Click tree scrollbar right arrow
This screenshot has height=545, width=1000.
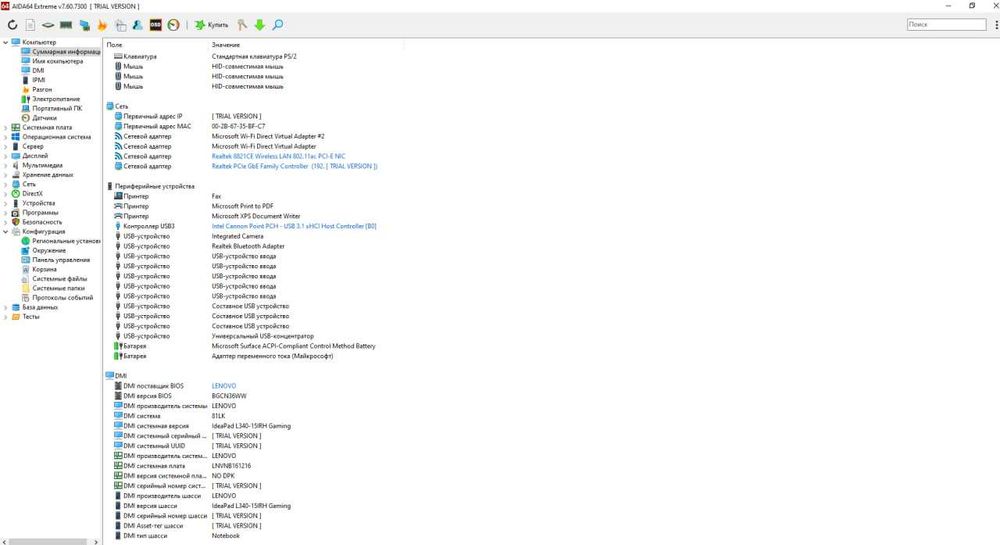[x=96, y=542]
